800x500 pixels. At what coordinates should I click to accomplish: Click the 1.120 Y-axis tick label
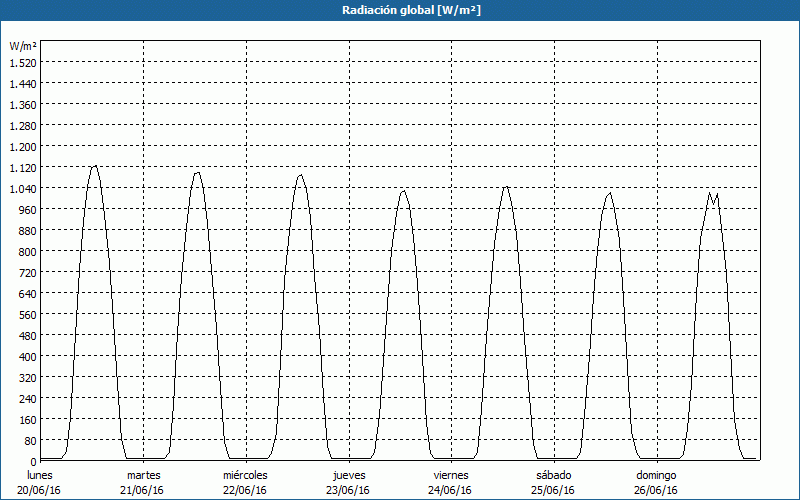(23, 167)
